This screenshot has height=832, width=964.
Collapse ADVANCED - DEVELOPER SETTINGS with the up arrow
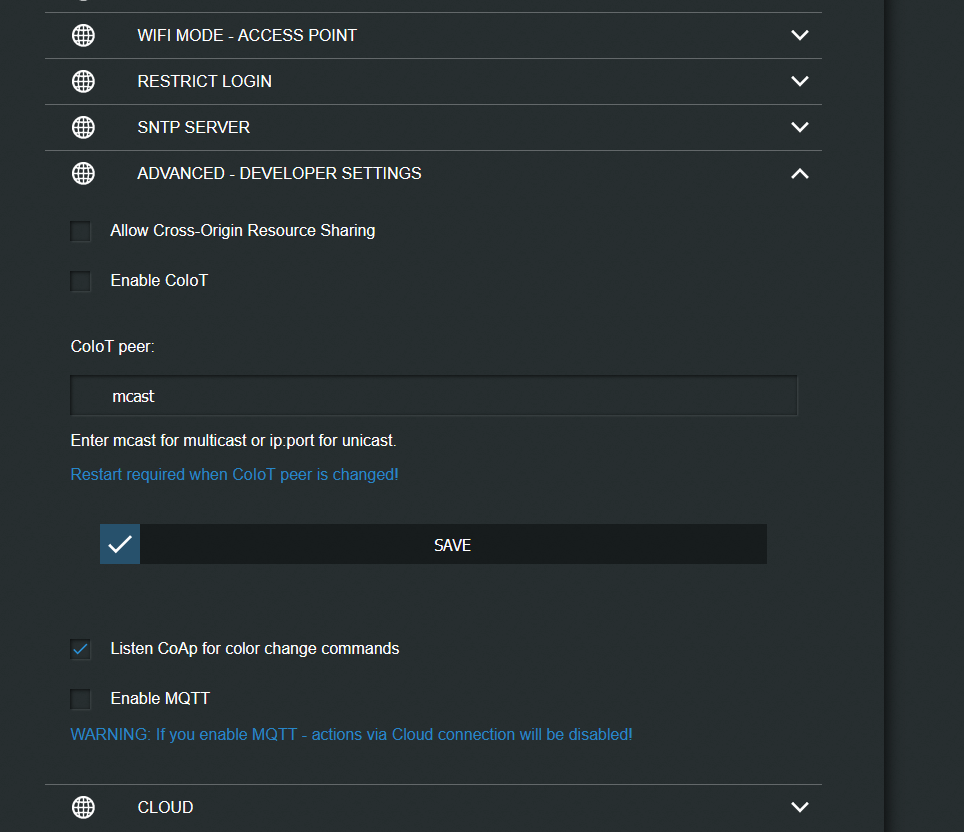pyautogui.click(x=799, y=173)
